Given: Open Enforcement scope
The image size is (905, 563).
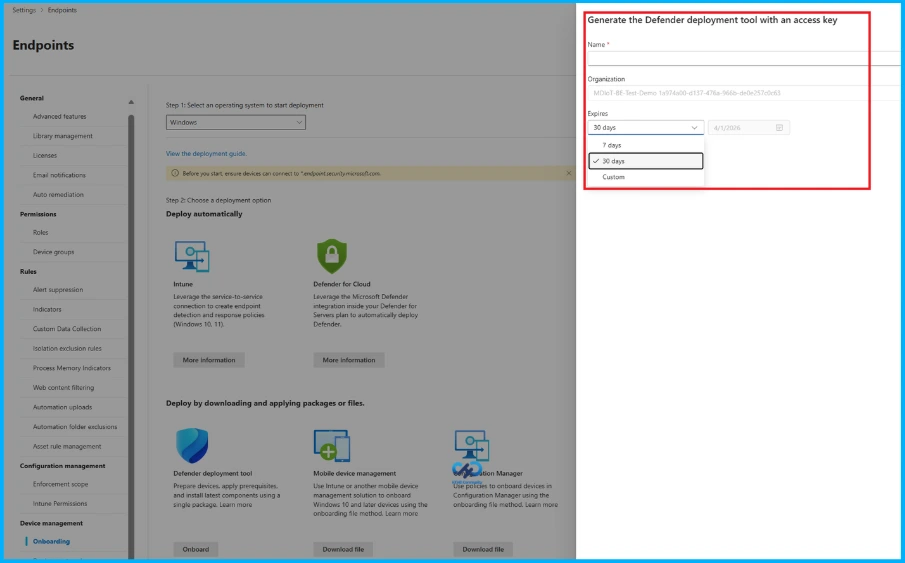Looking at the screenshot, I should (x=61, y=484).
